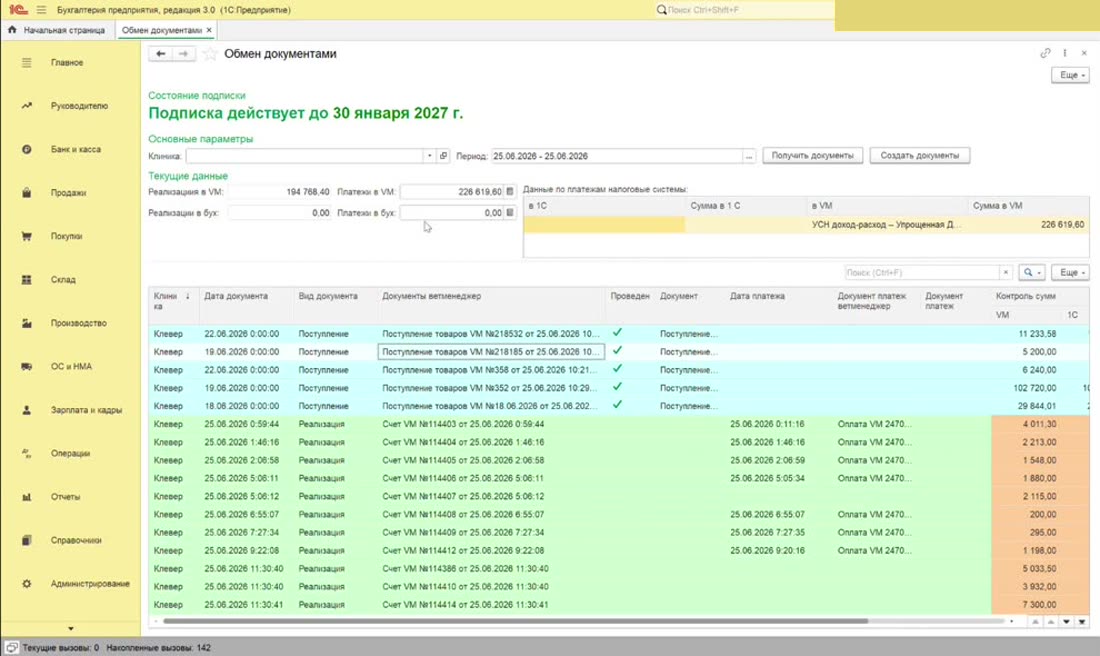The width and height of the screenshot is (1100, 656).
Task: Open Банк и касса icon in sidebar
Action: tap(27, 149)
